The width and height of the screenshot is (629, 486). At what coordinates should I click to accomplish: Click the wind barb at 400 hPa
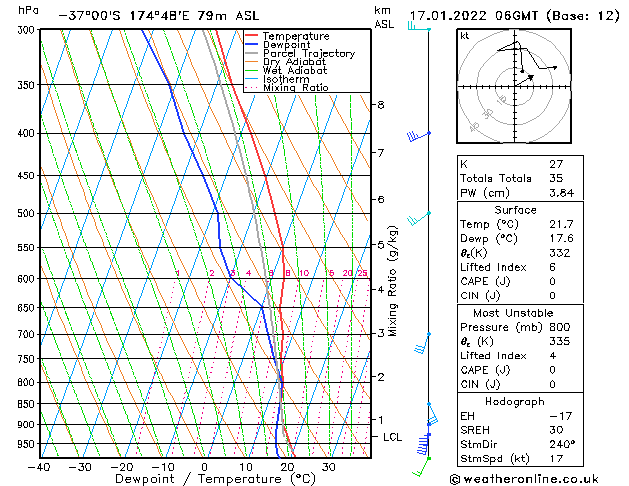click(419, 136)
